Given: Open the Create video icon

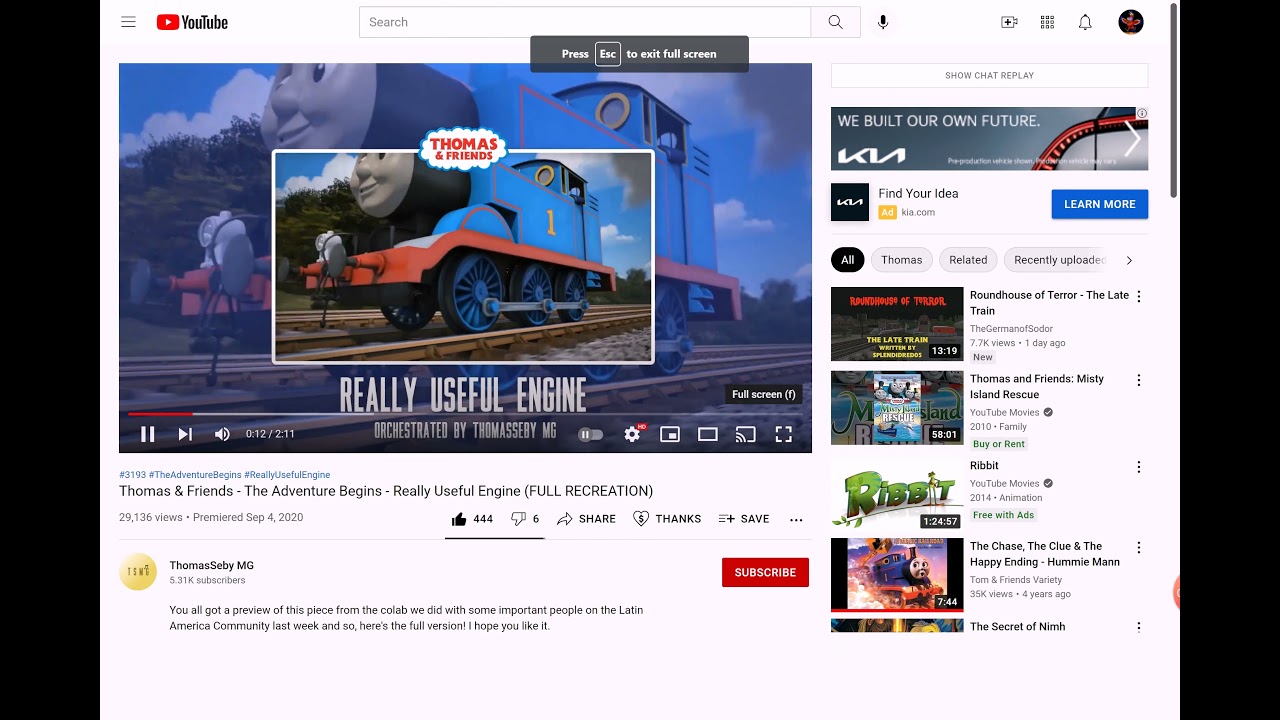Looking at the screenshot, I should pos(1009,22).
